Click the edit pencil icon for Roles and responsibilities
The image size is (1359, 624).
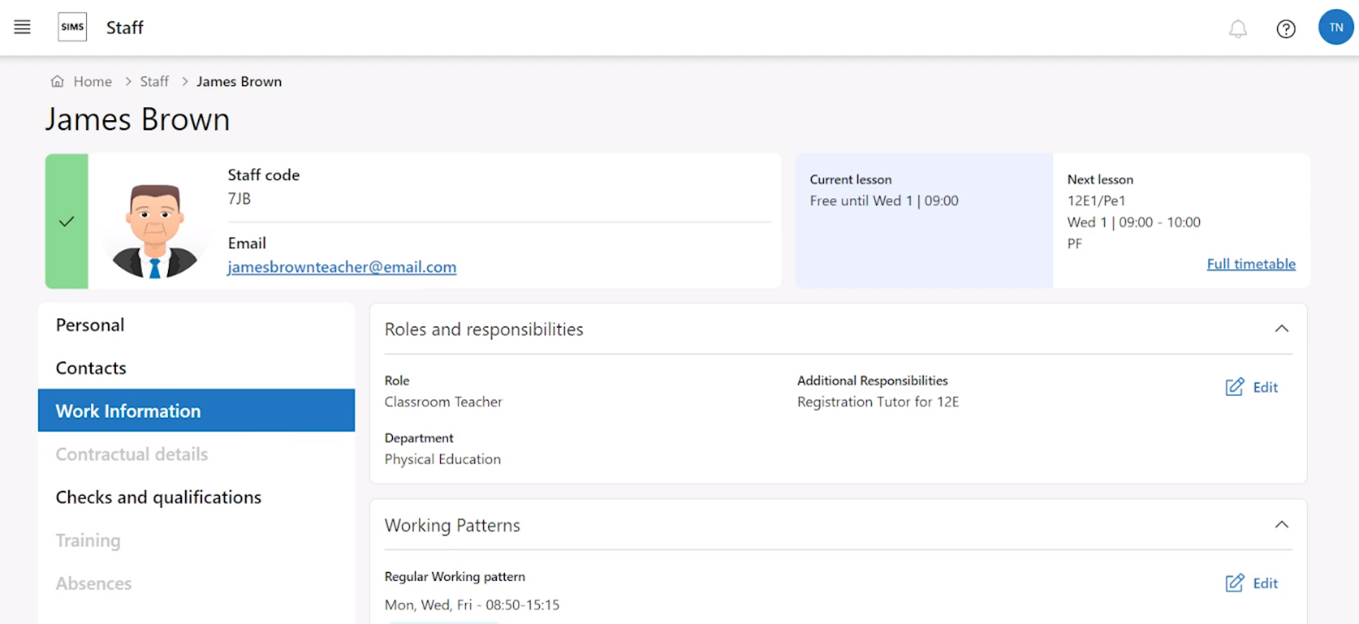[1235, 387]
